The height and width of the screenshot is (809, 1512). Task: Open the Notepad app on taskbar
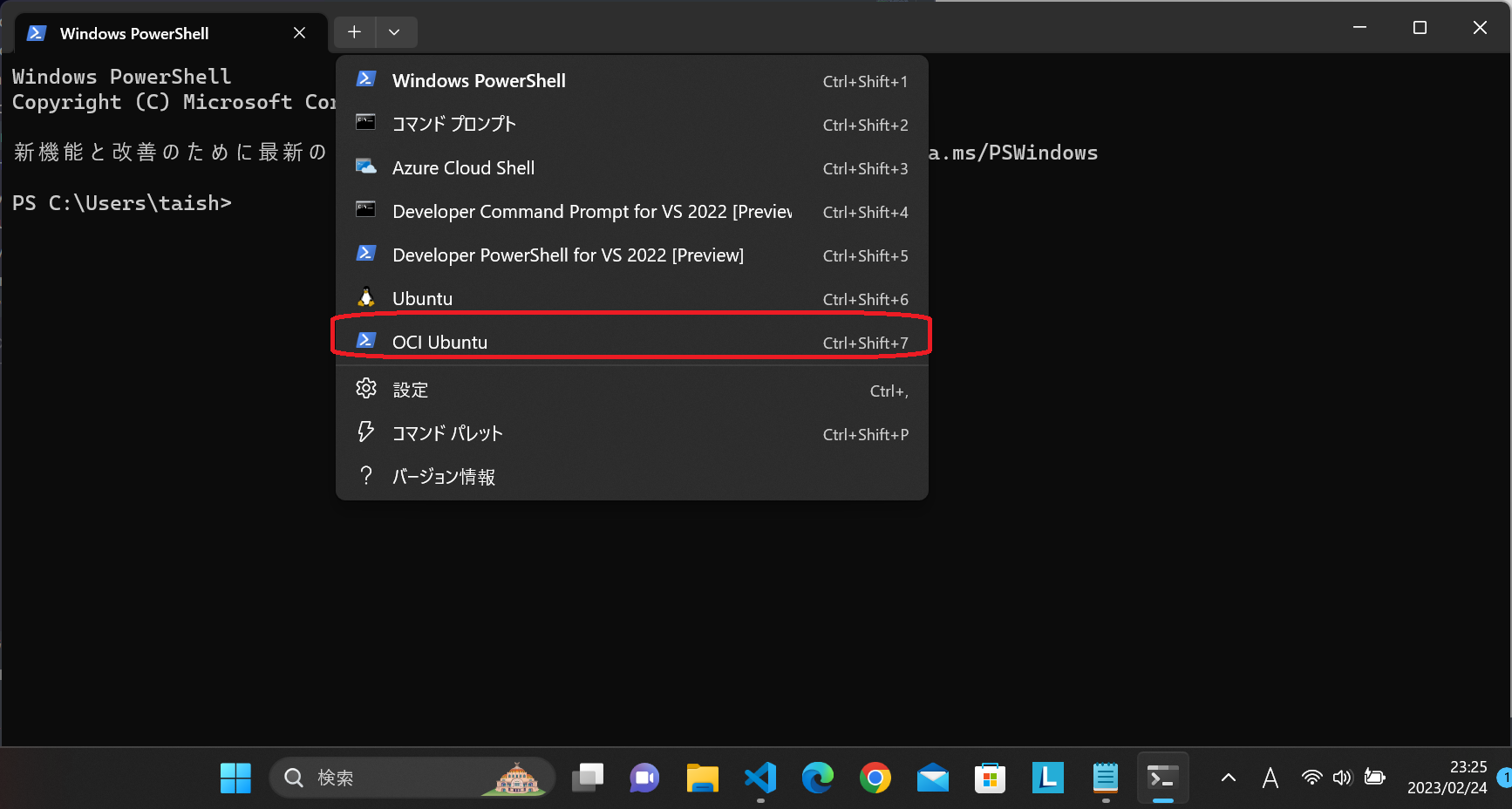1106,778
